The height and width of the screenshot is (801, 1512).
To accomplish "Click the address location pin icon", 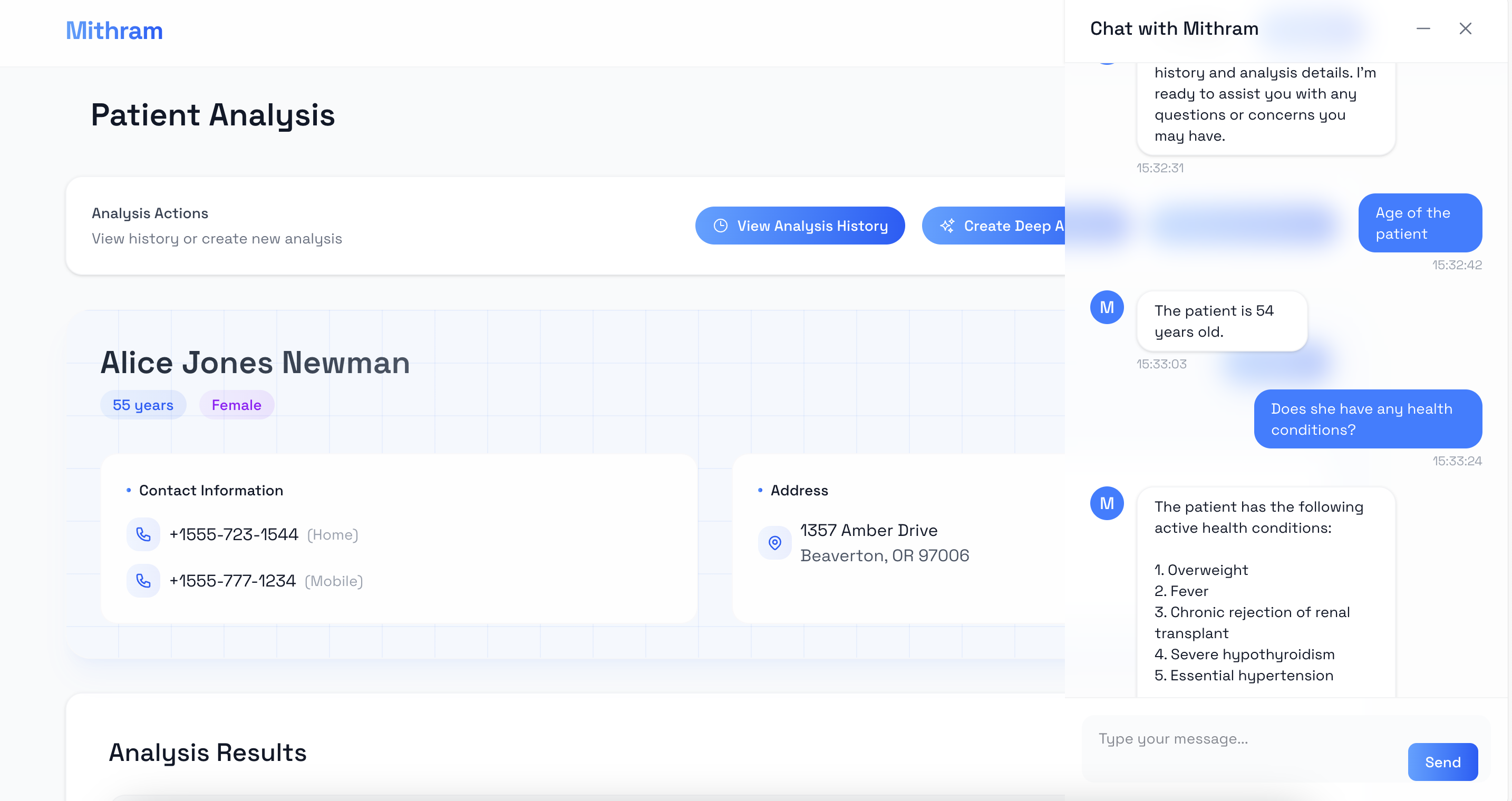I will [x=775, y=543].
